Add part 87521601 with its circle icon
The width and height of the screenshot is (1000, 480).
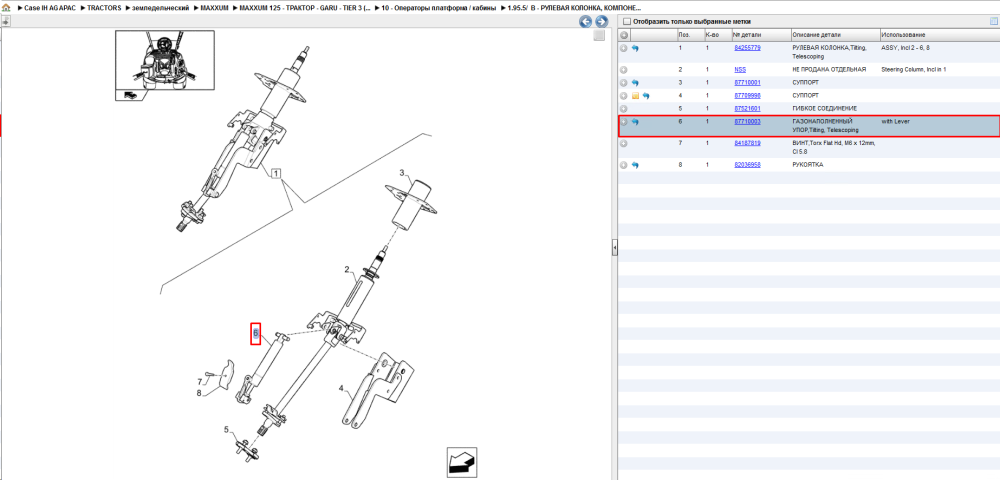[624, 109]
